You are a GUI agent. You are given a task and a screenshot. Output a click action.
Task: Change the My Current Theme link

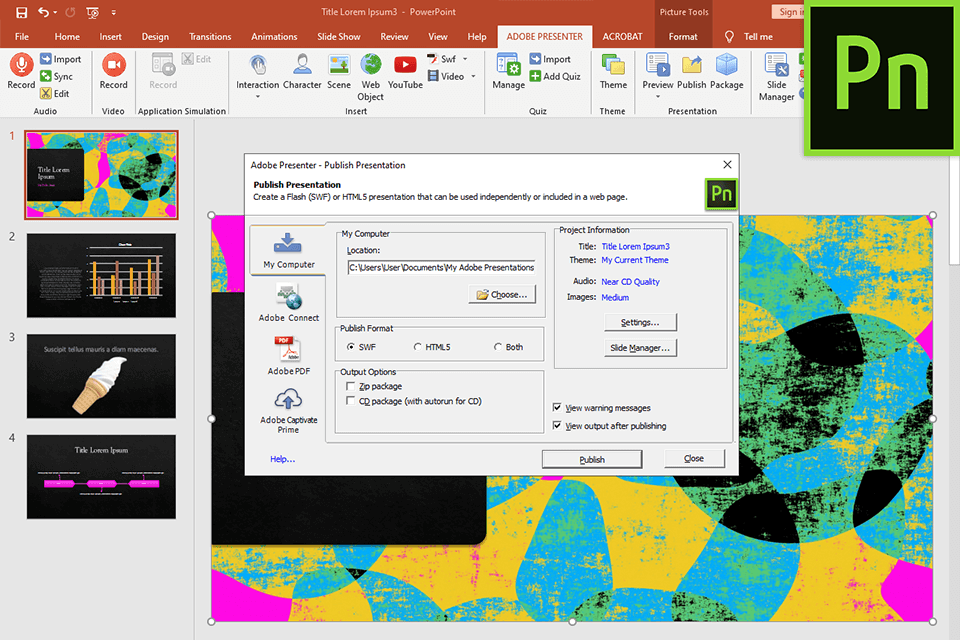point(635,260)
